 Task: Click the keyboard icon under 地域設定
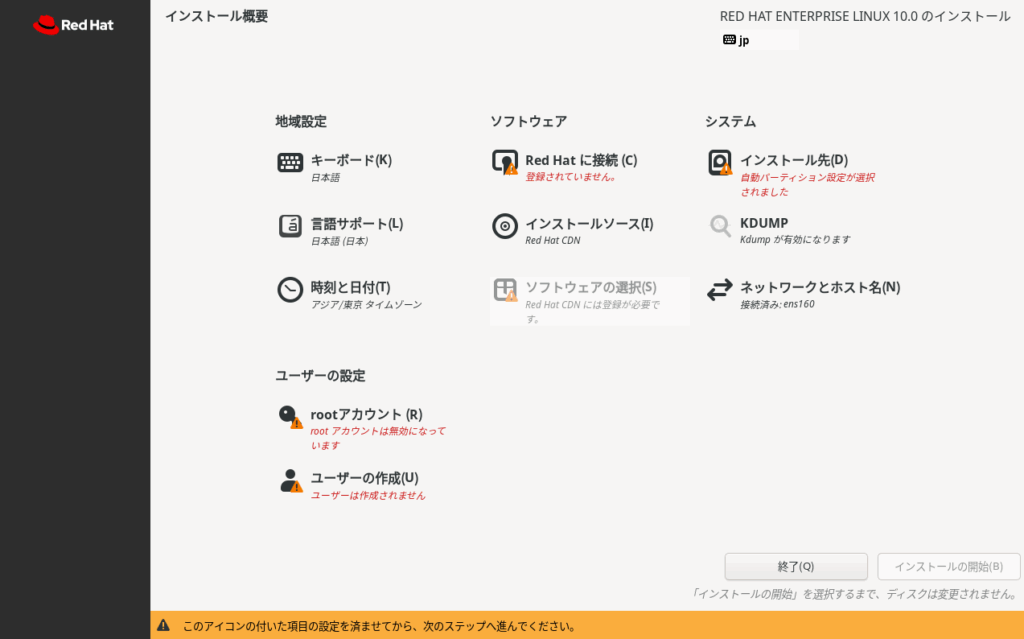(x=290, y=163)
